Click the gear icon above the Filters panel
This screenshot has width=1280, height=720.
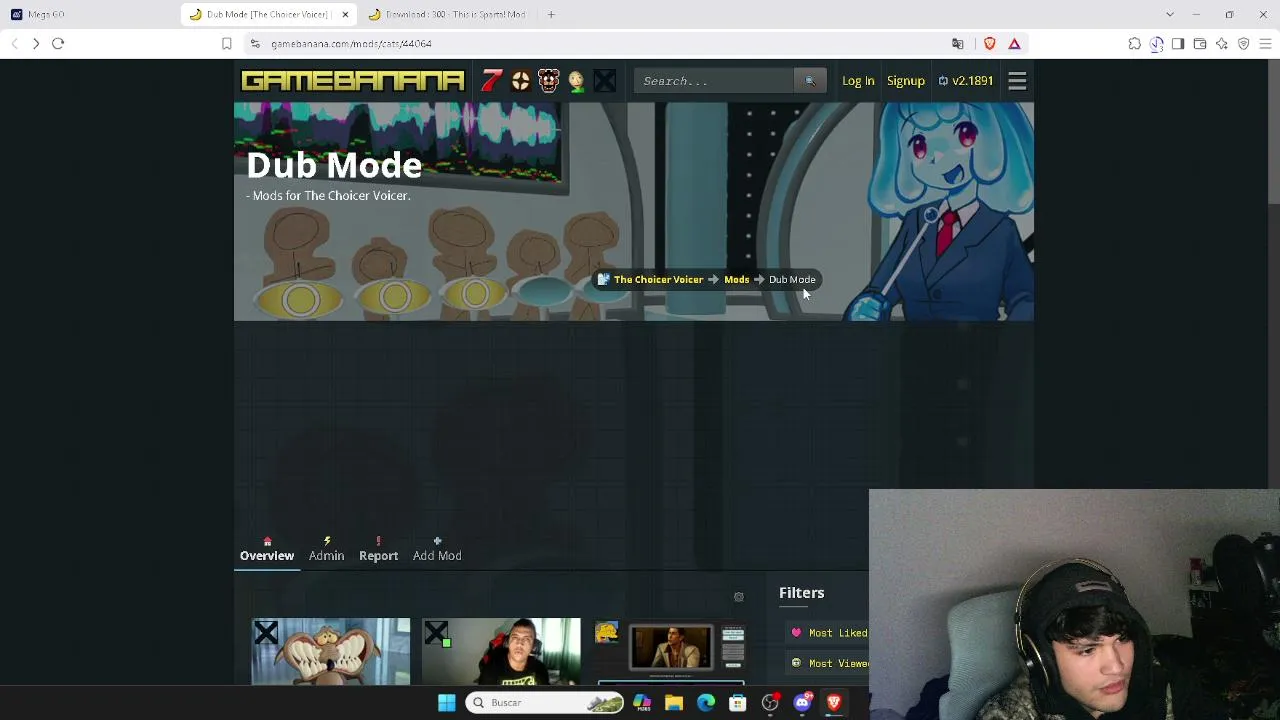(739, 597)
